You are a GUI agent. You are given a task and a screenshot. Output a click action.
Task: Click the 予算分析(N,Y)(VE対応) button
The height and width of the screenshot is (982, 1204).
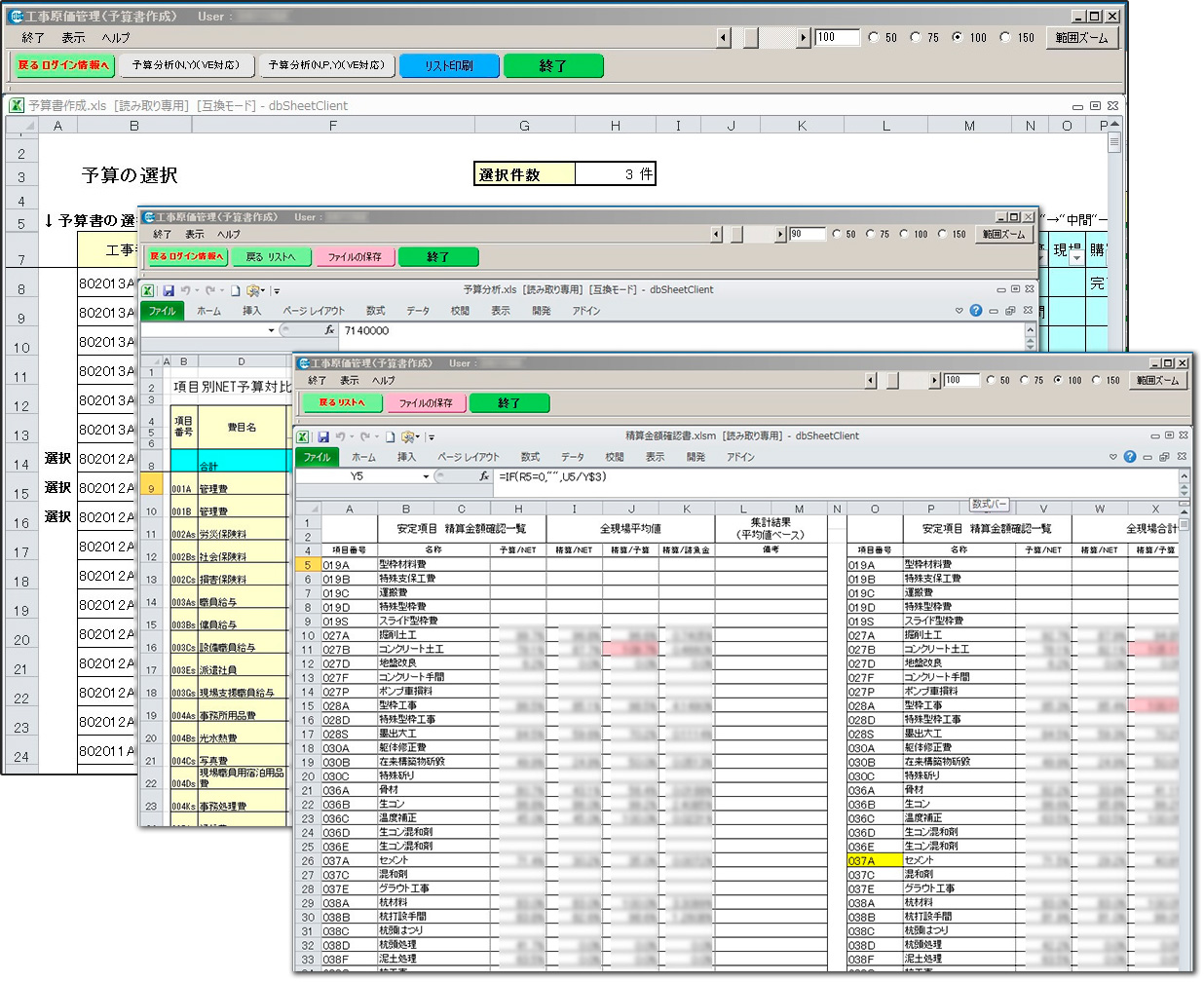coord(185,65)
